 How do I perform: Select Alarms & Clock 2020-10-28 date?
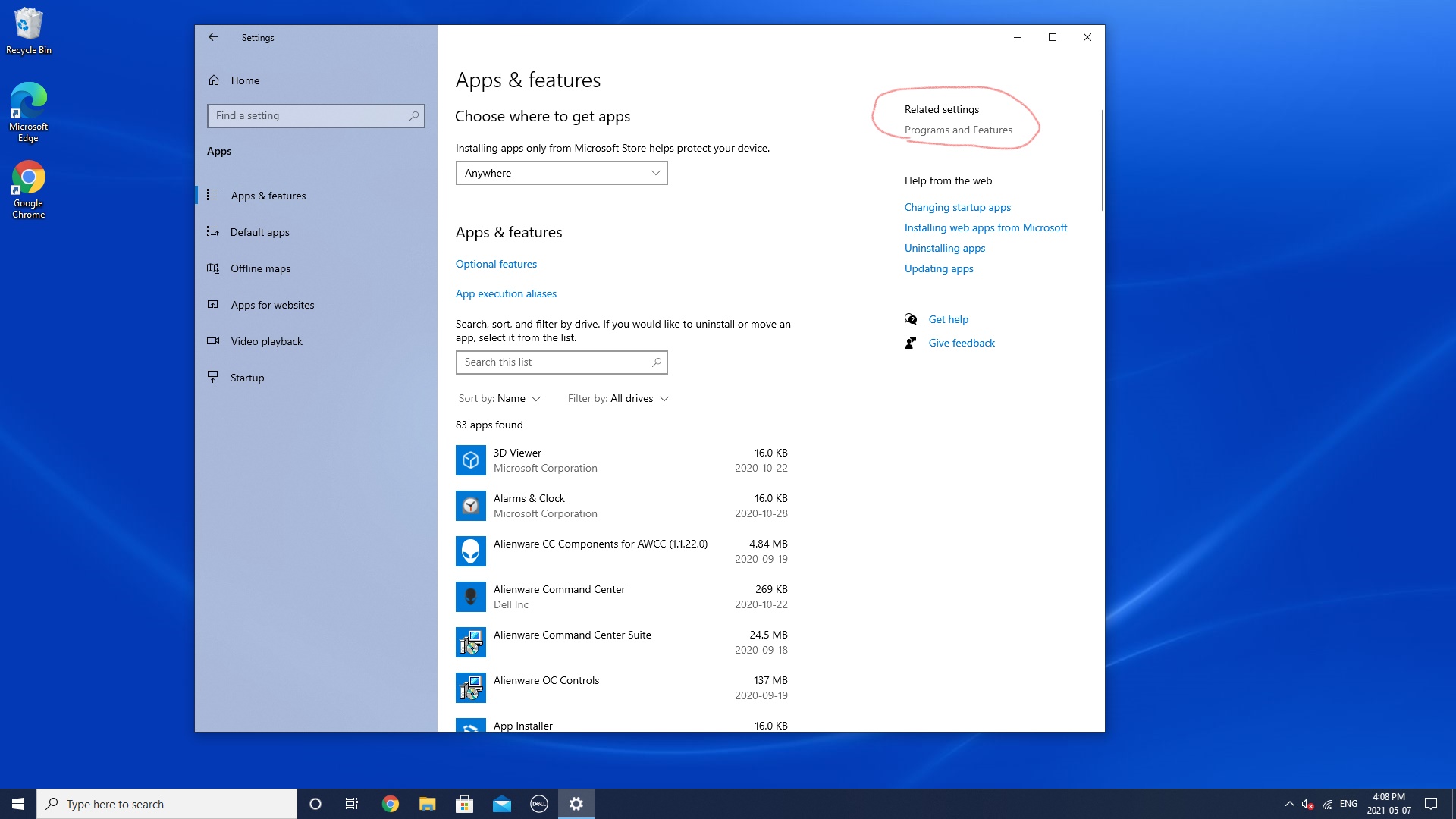click(x=761, y=513)
